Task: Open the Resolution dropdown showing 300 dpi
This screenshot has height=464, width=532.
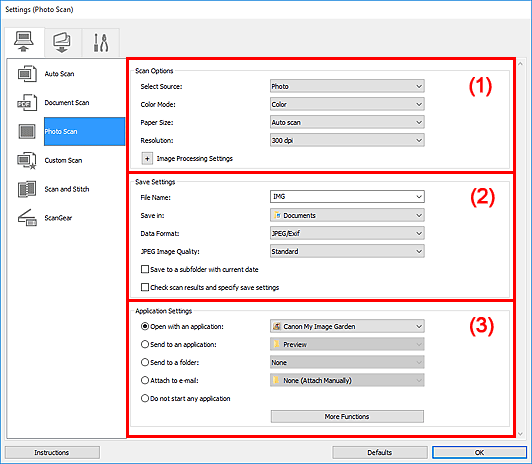Action: point(347,140)
